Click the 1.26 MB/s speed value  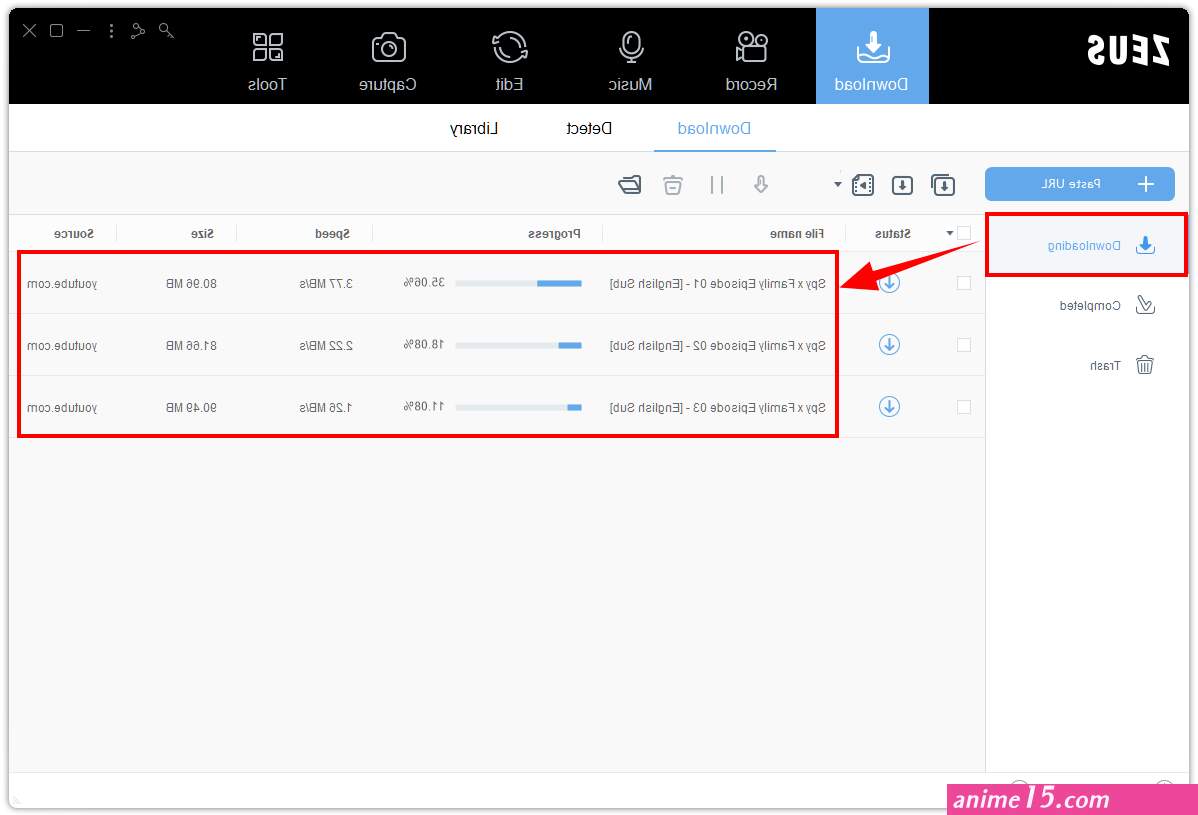pyautogui.click(x=326, y=407)
